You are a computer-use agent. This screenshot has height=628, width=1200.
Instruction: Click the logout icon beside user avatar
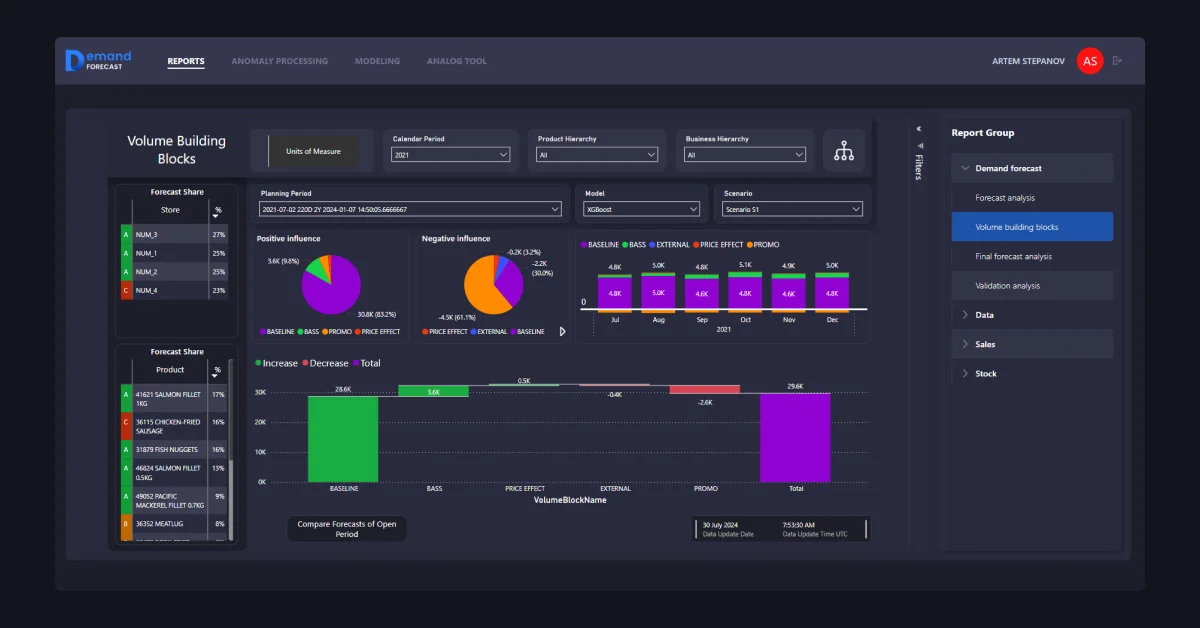[x=1117, y=61]
